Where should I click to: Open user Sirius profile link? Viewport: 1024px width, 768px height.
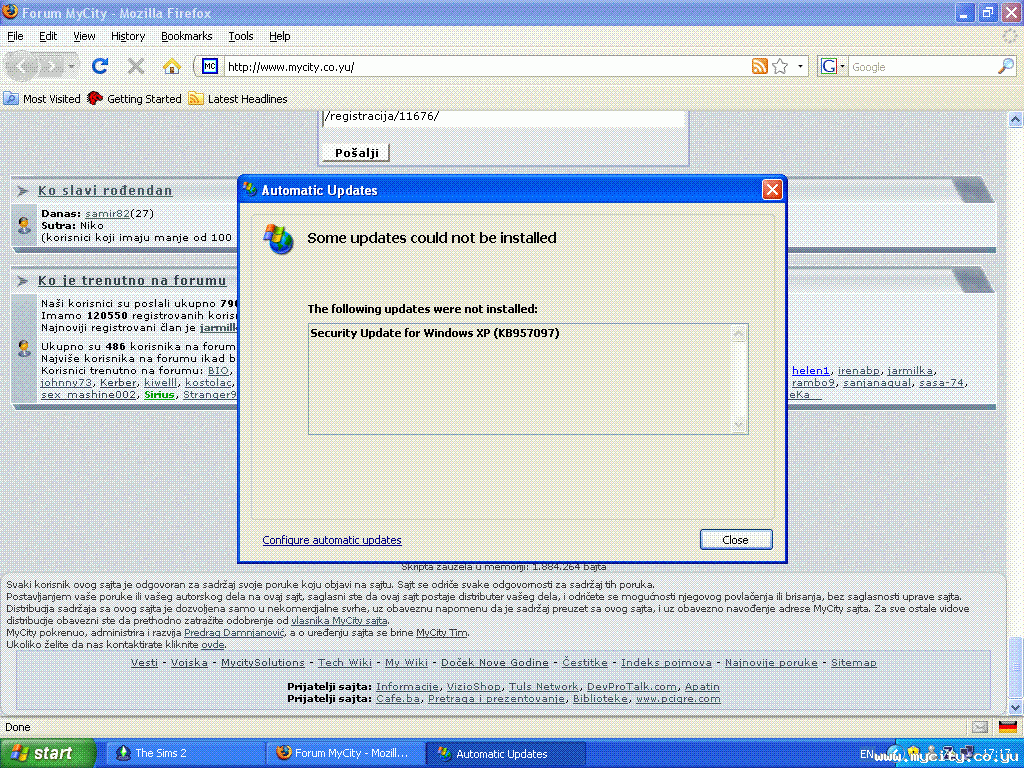click(159, 394)
